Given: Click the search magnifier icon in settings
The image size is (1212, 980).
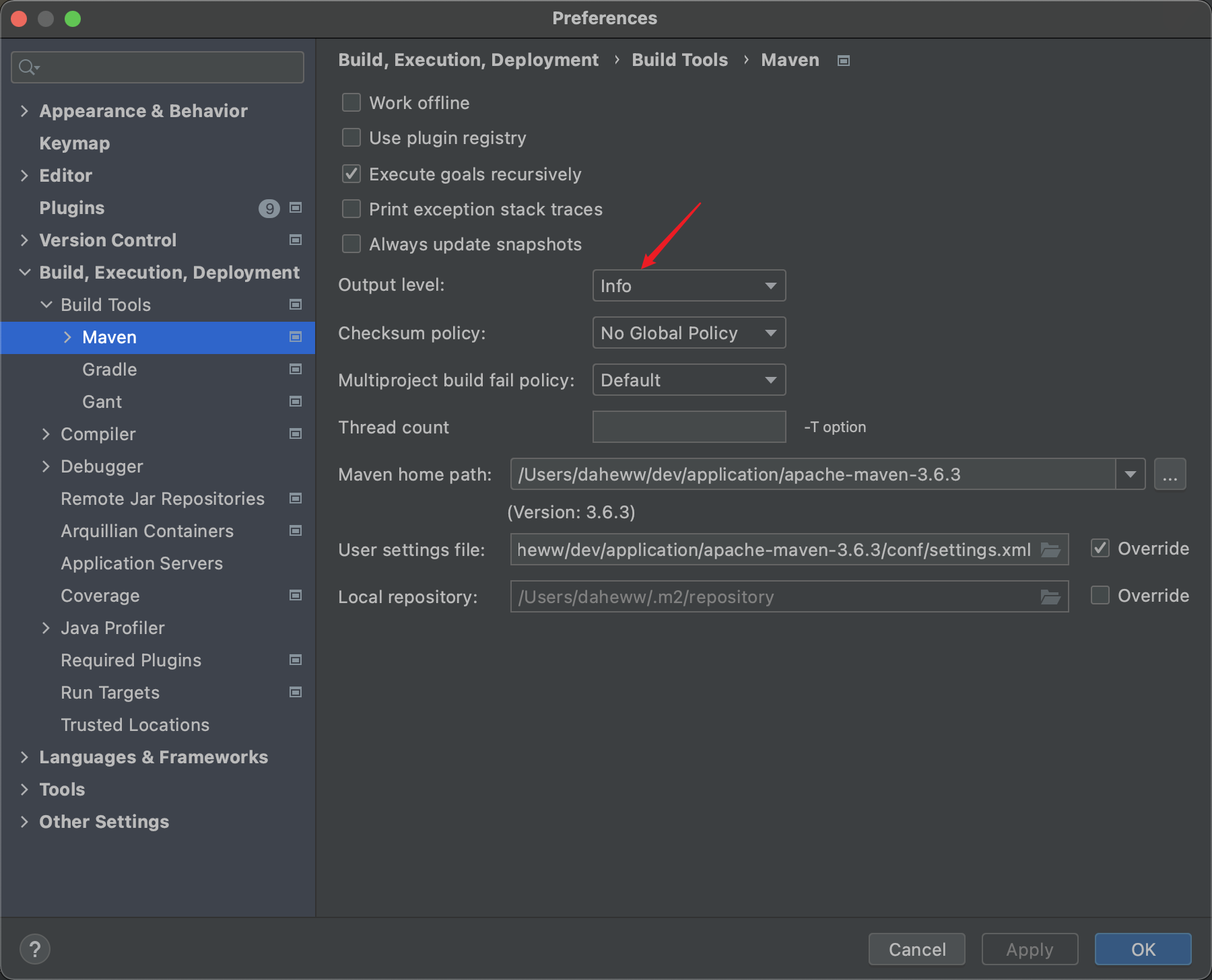Looking at the screenshot, I should [x=29, y=67].
